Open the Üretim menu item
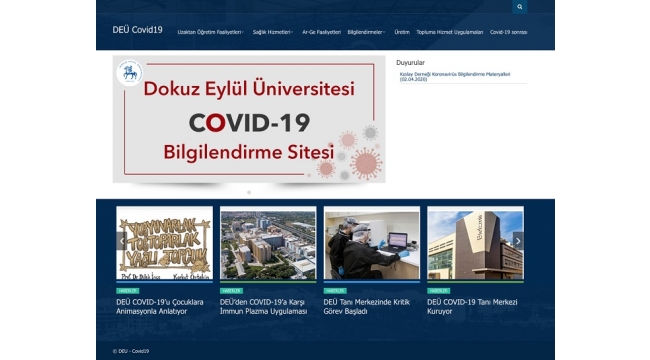Image resolution: width=650 pixels, height=360 pixels. [402, 32]
